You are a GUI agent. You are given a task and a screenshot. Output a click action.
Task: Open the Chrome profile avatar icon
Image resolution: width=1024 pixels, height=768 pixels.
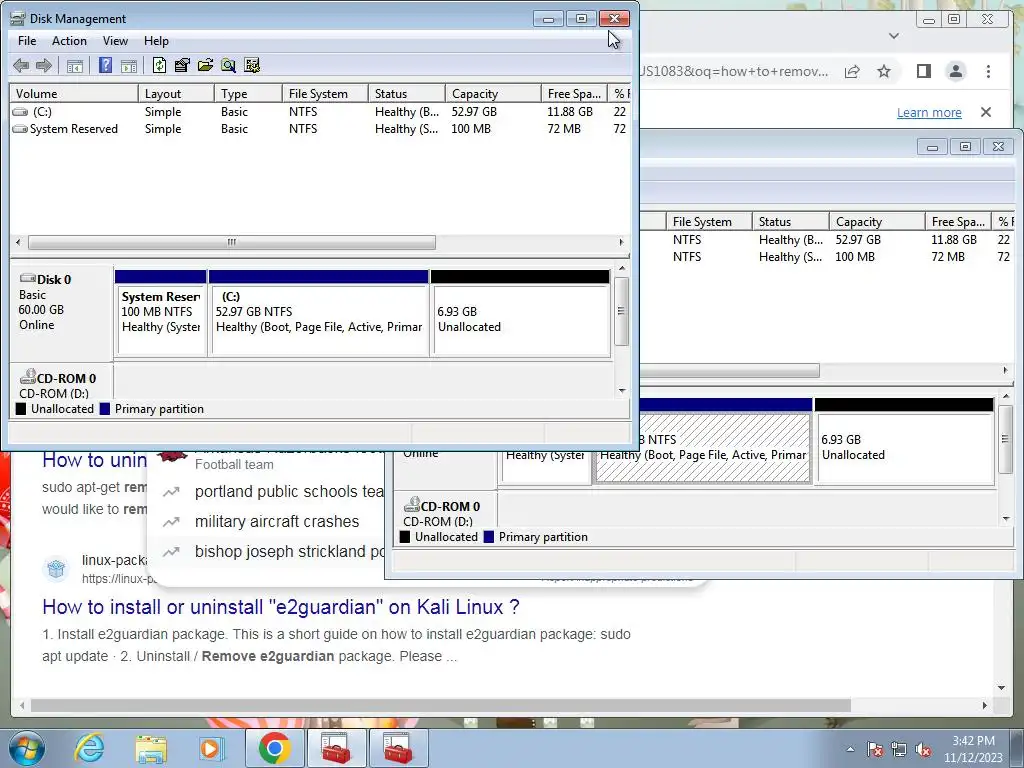[x=955, y=71]
